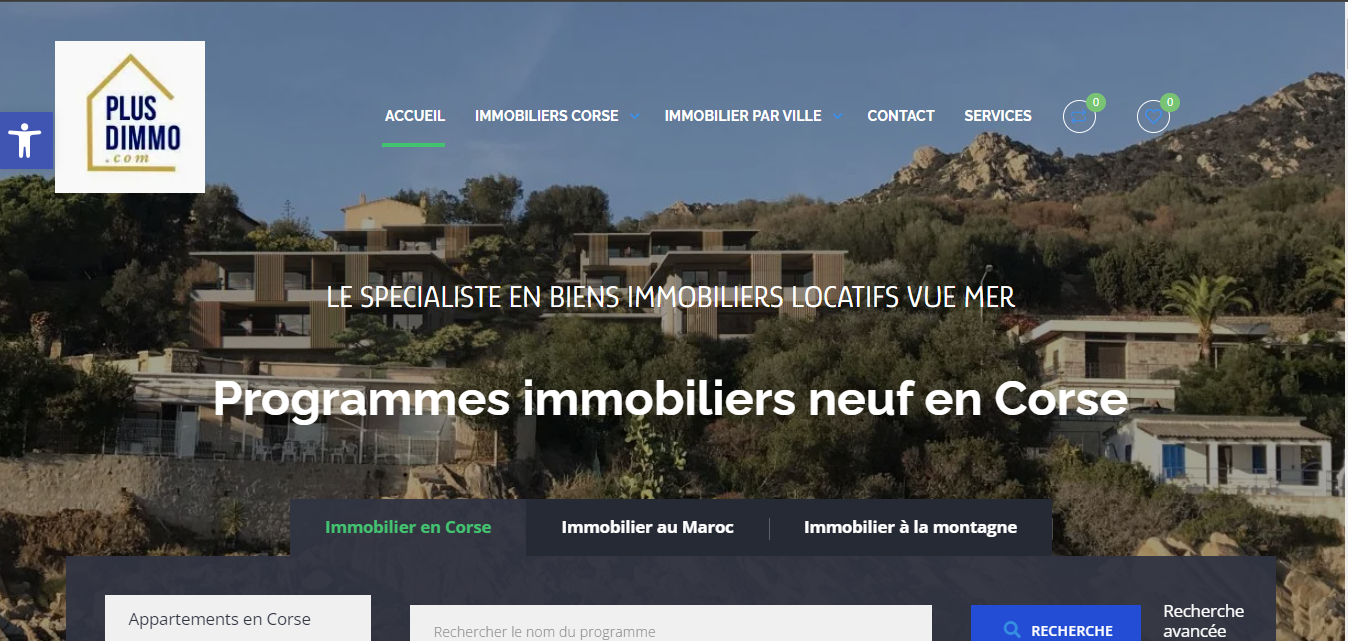
Task: Open the Services page
Action: pyautogui.click(x=998, y=116)
